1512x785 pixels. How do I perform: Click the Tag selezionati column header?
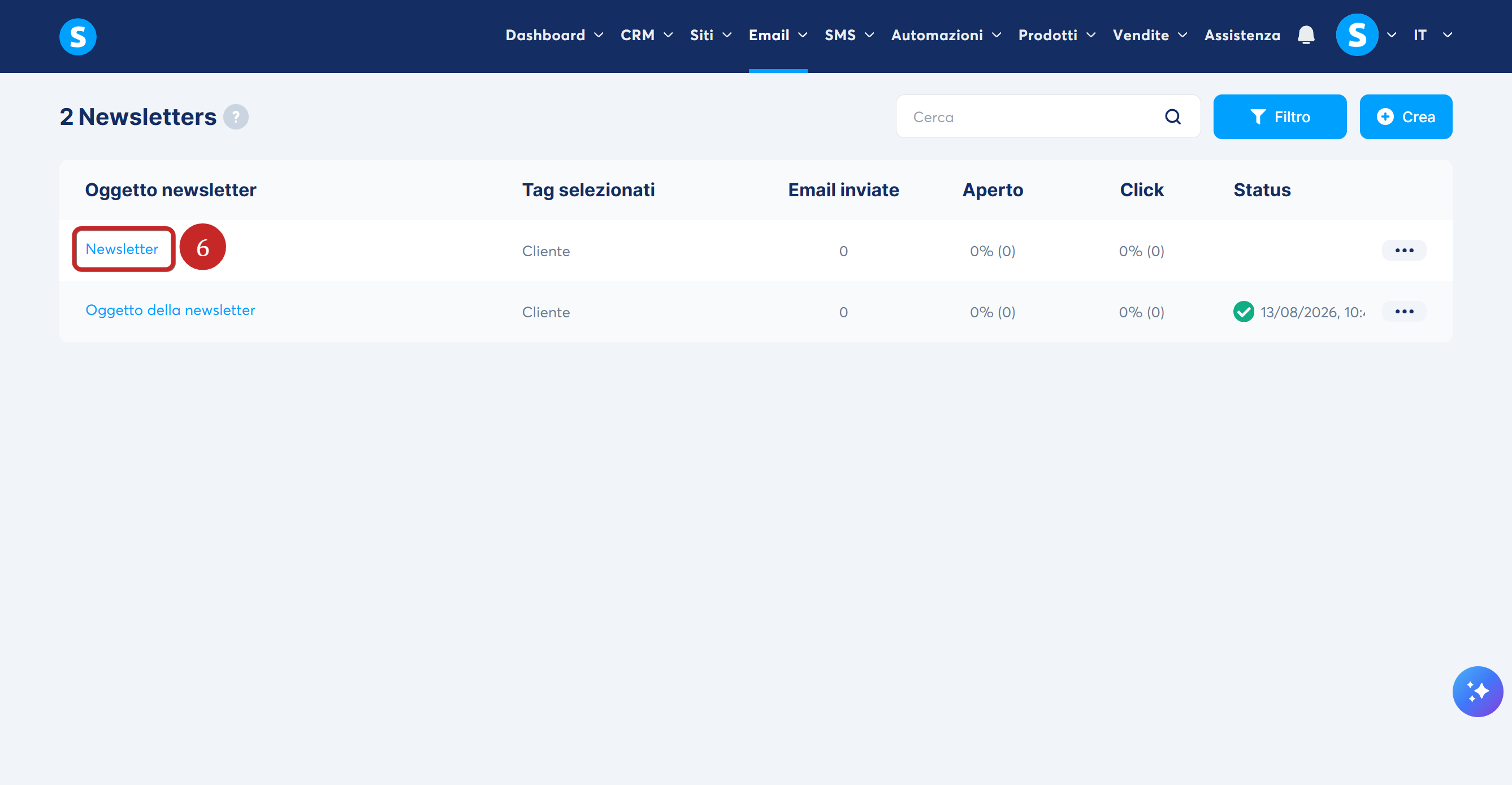(588, 190)
